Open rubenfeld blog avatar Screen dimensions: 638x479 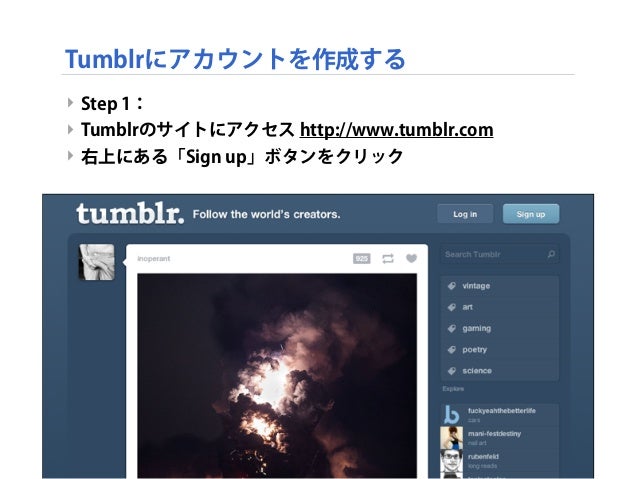tap(452, 461)
